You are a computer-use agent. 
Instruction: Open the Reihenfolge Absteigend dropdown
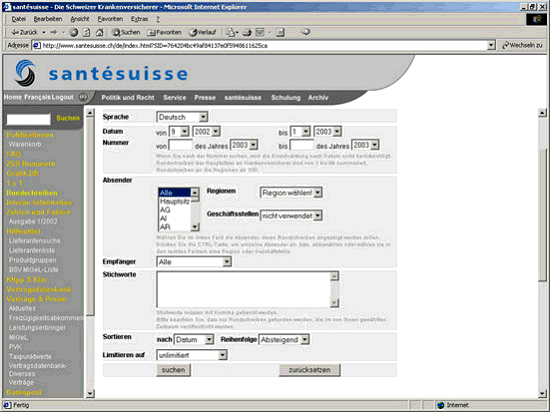tap(284, 340)
